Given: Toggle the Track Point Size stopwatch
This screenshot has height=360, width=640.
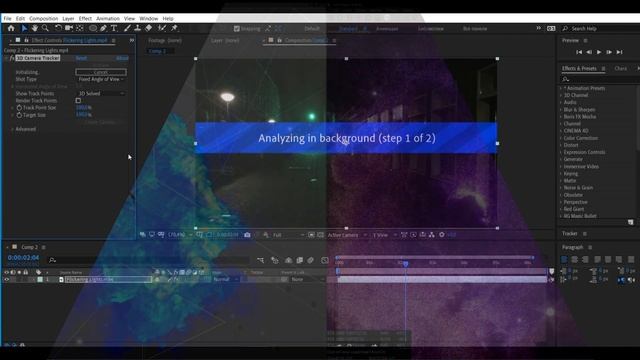Looking at the screenshot, I should (x=19, y=108).
